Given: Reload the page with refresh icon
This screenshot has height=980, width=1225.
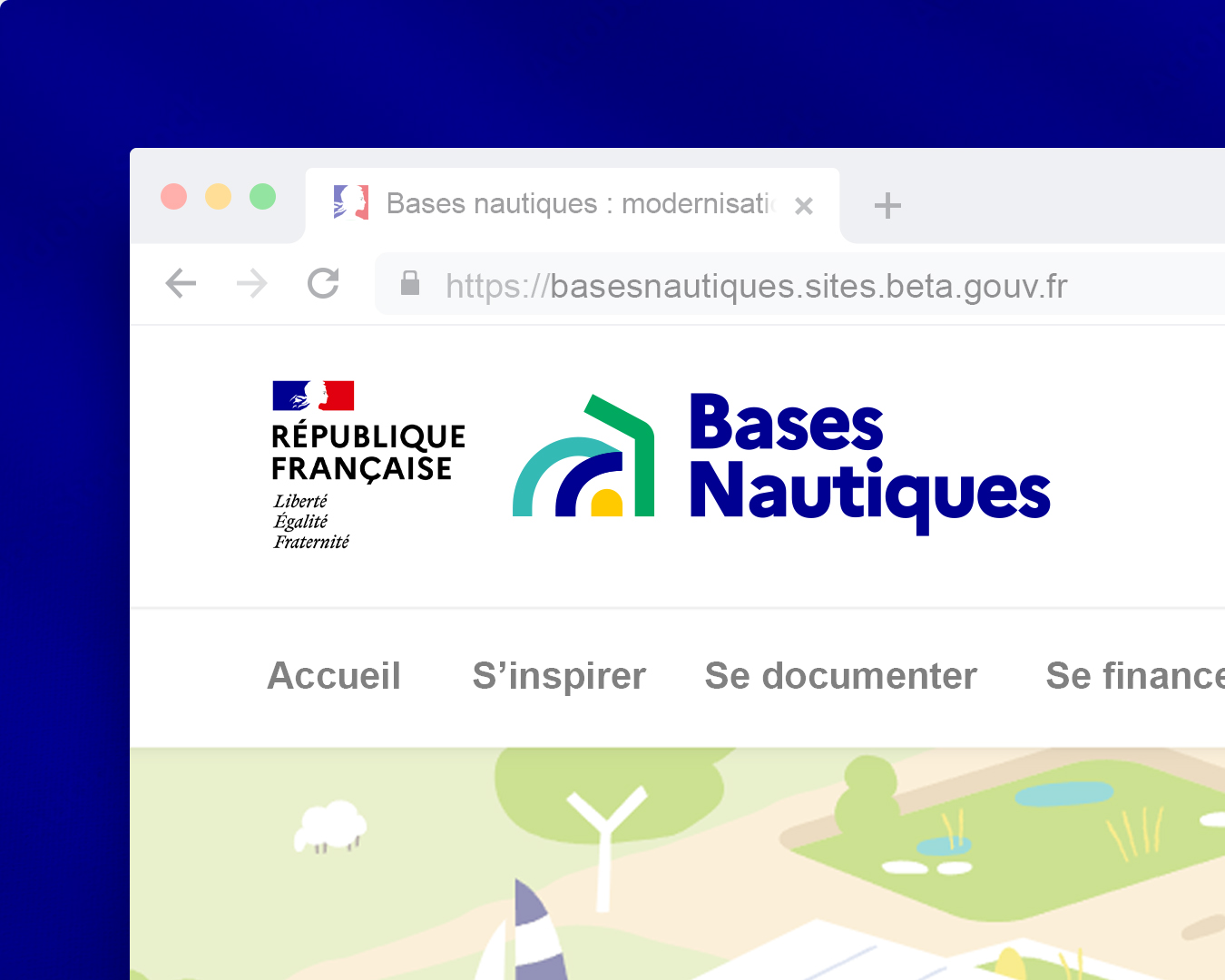Looking at the screenshot, I should [x=323, y=283].
